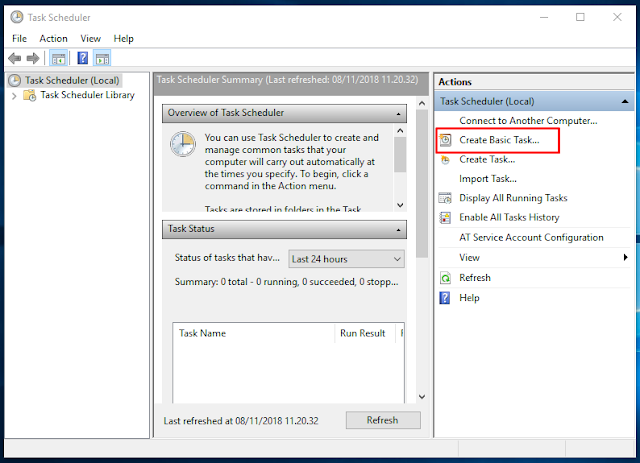Click the blue Help toolbar icon
640x463 pixels.
(x=82, y=58)
